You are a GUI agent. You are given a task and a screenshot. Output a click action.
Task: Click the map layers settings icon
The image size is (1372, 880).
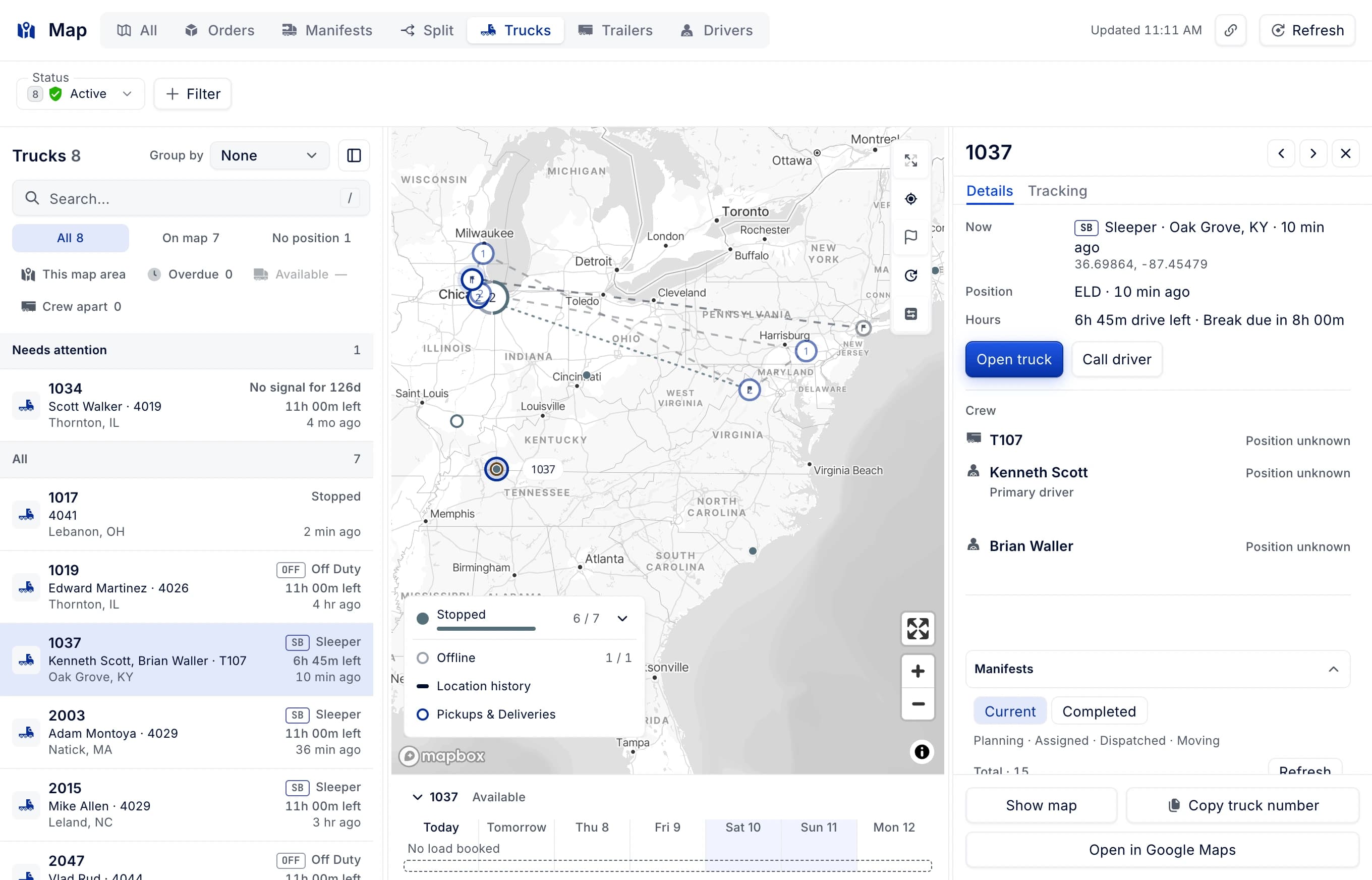pos(911,314)
